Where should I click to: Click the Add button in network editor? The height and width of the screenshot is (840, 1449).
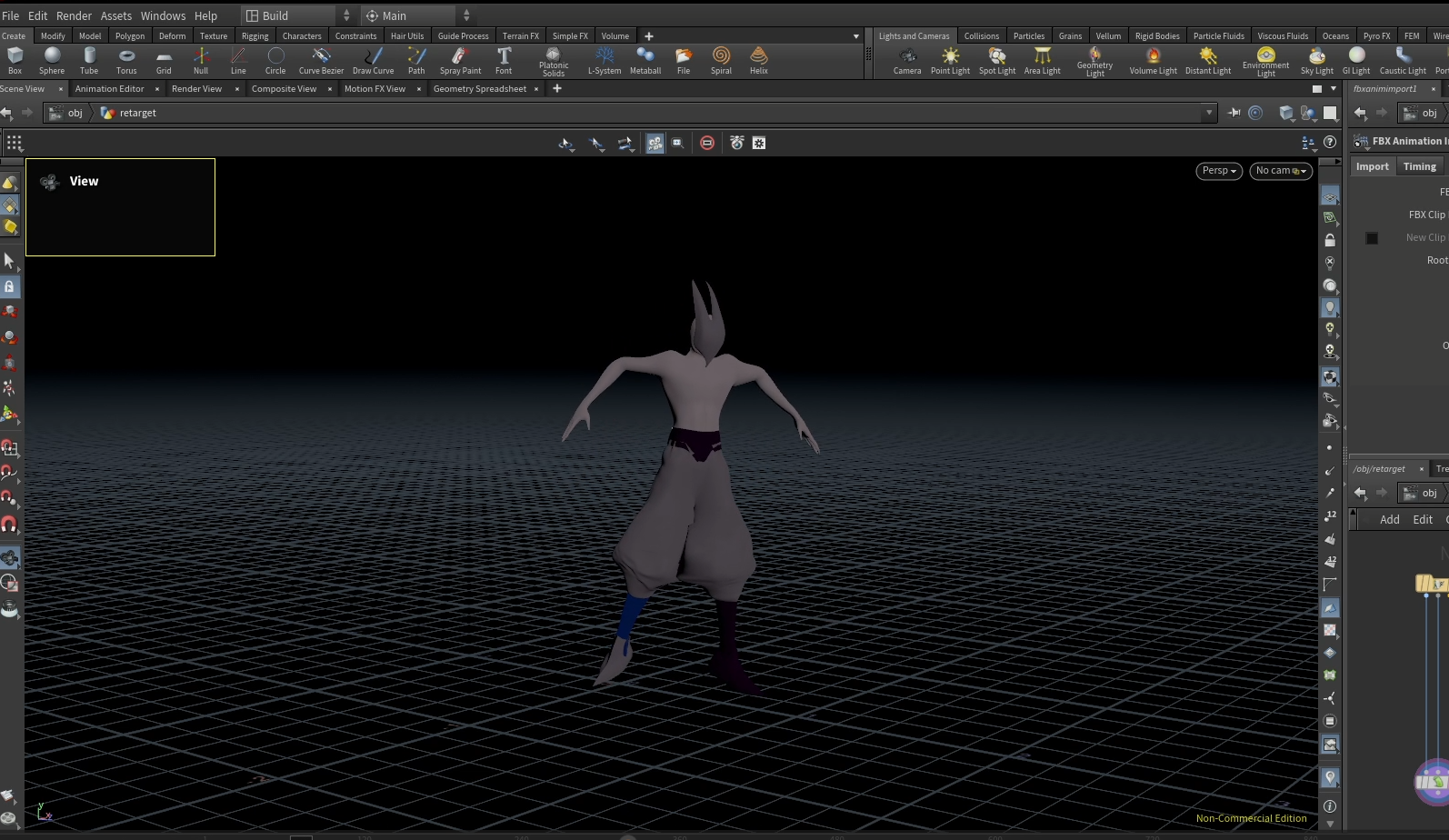click(x=1389, y=520)
